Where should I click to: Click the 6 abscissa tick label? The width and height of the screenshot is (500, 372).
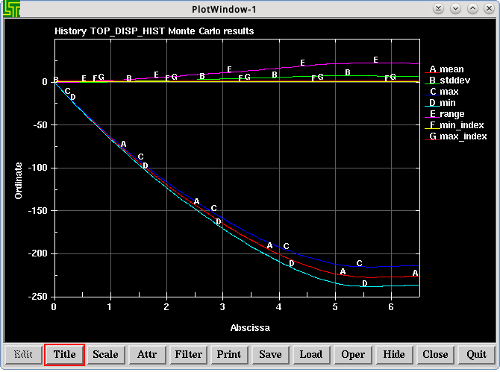[391, 306]
